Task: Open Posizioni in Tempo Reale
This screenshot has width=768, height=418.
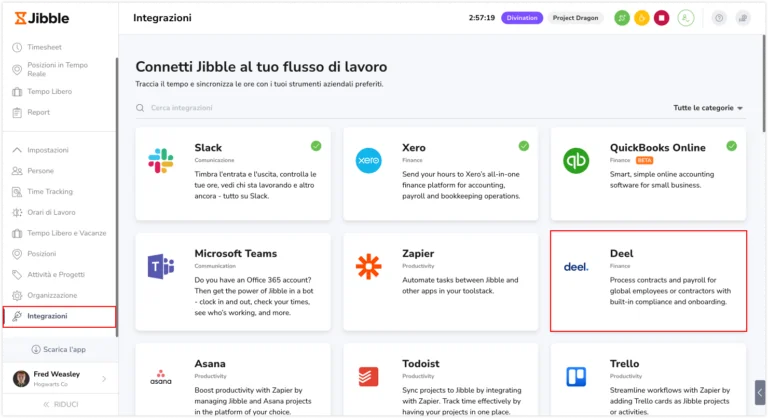Action: pyautogui.click(x=57, y=69)
